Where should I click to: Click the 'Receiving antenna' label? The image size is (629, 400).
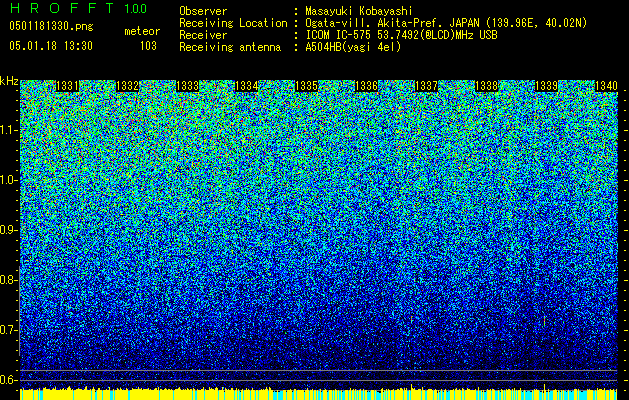[230, 47]
